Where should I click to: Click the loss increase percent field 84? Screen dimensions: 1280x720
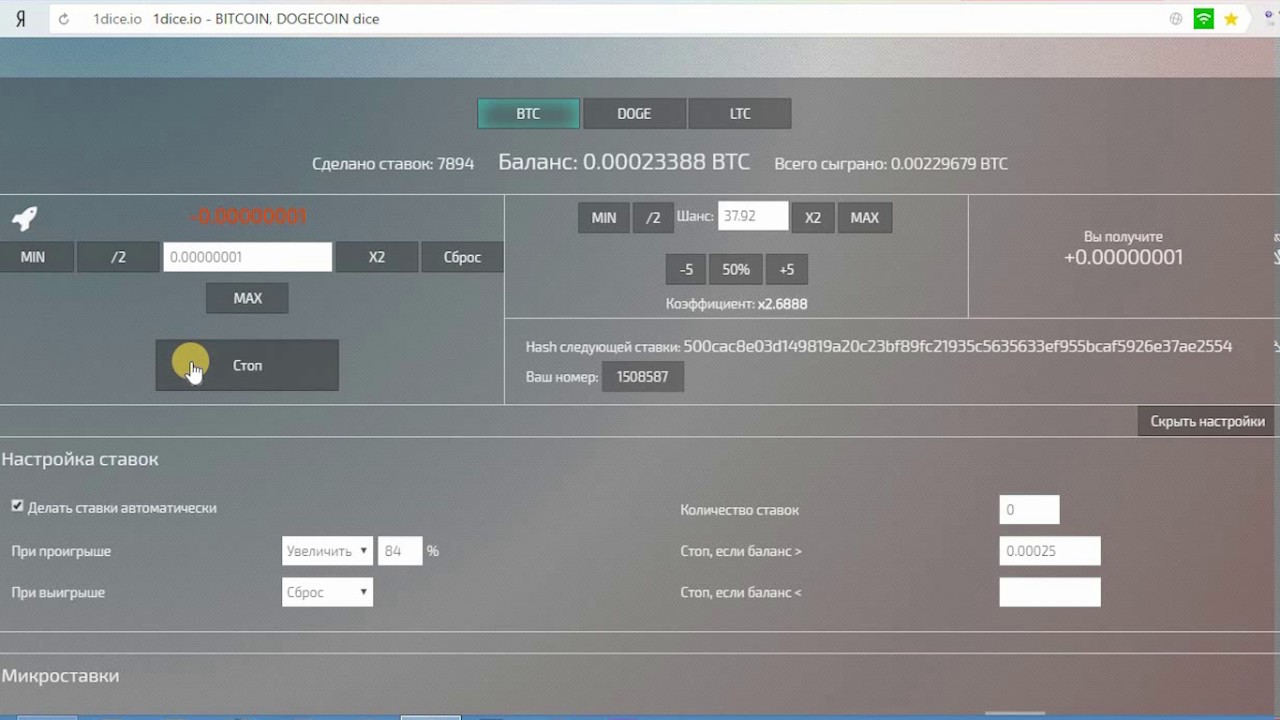[400, 551]
